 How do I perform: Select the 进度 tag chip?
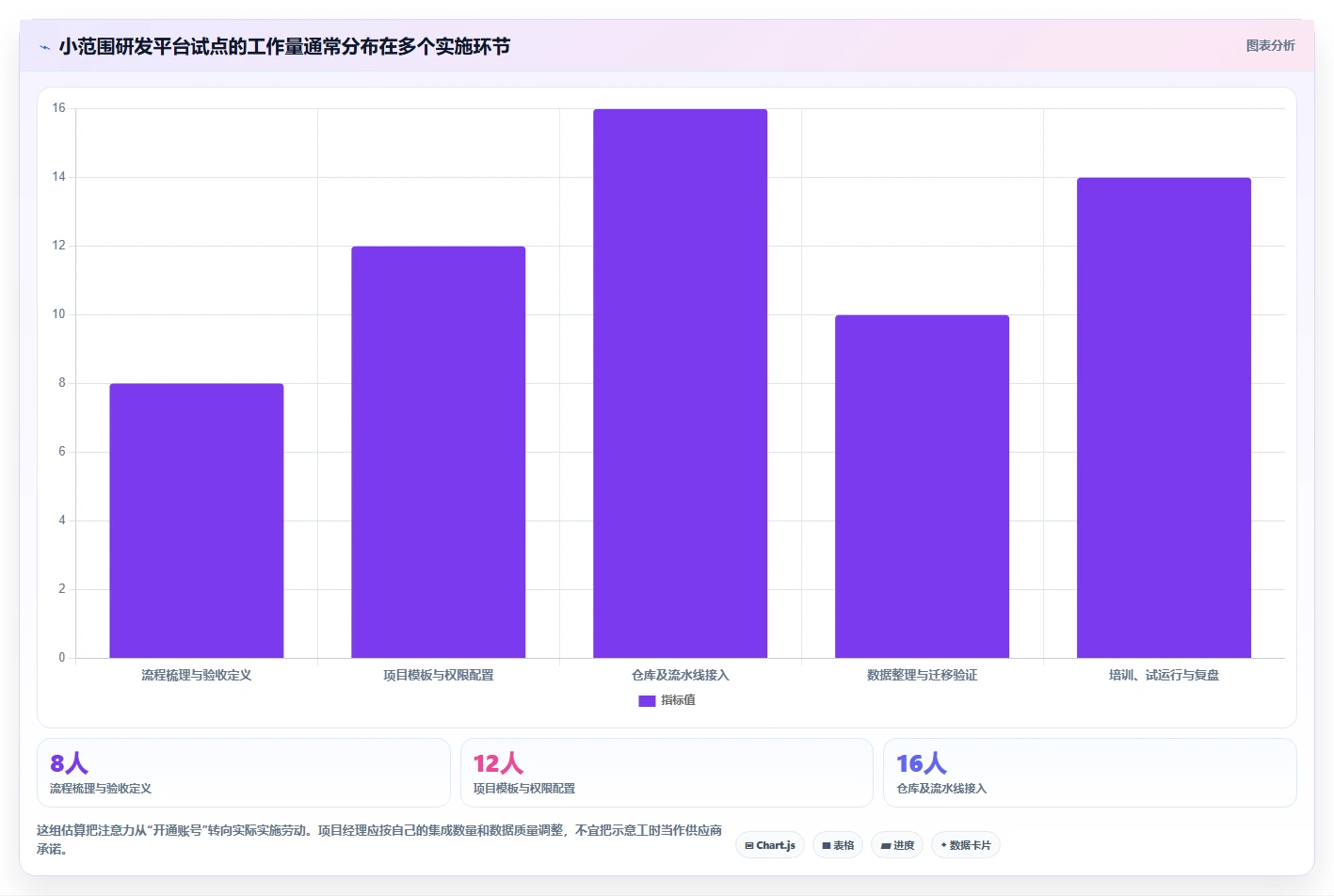pos(897,845)
